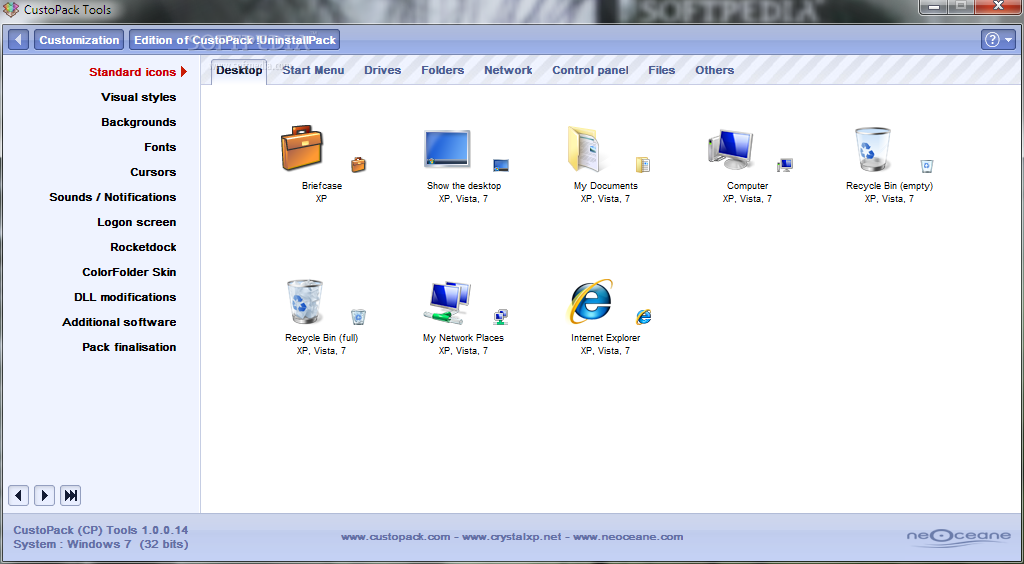Select the large Computer icon
The width and height of the screenshot is (1024, 564).
click(731, 149)
